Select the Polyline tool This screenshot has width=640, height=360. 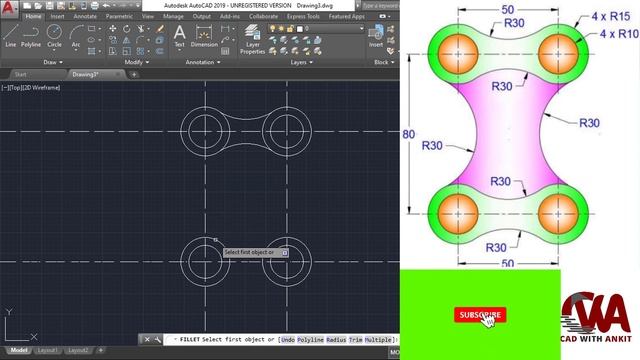[x=31, y=36]
